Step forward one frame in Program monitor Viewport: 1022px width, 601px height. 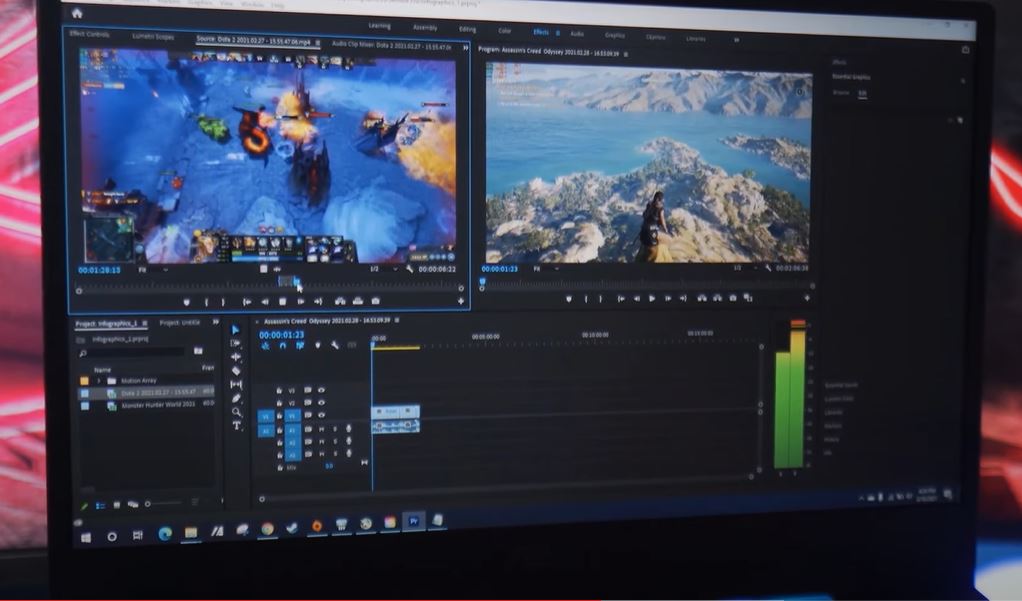tap(667, 299)
